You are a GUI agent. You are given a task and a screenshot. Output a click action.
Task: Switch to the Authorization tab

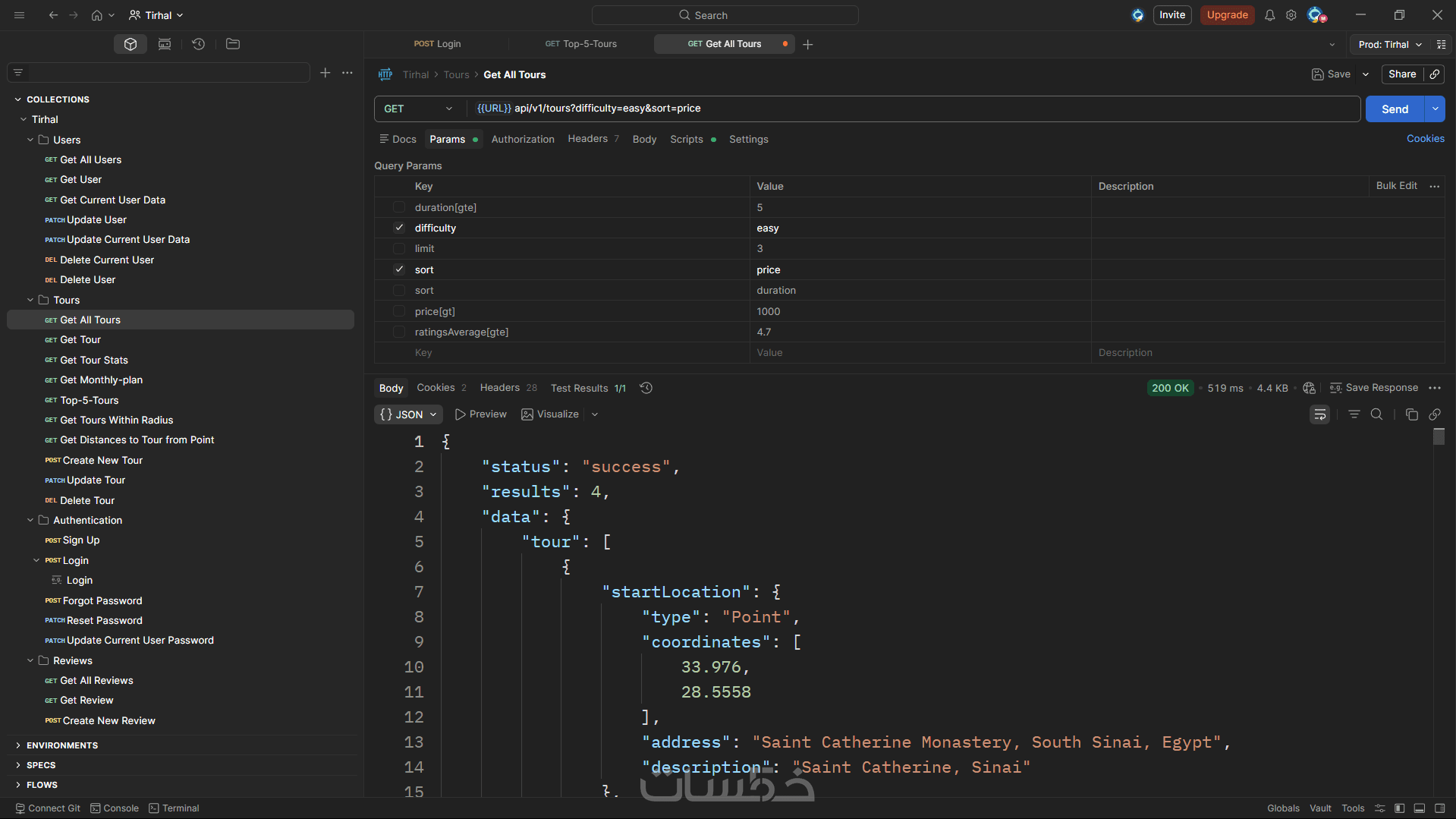click(x=522, y=140)
